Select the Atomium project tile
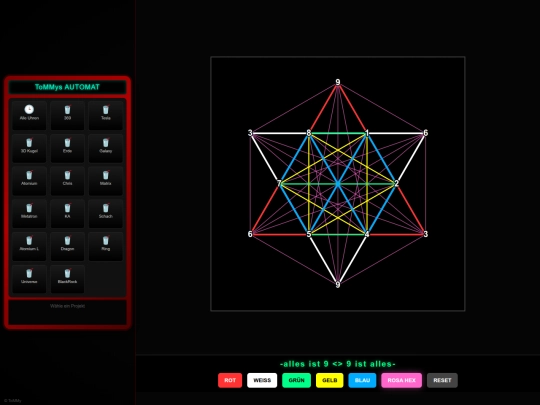Viewport: 540px width, 405px height. pos(29,181)
